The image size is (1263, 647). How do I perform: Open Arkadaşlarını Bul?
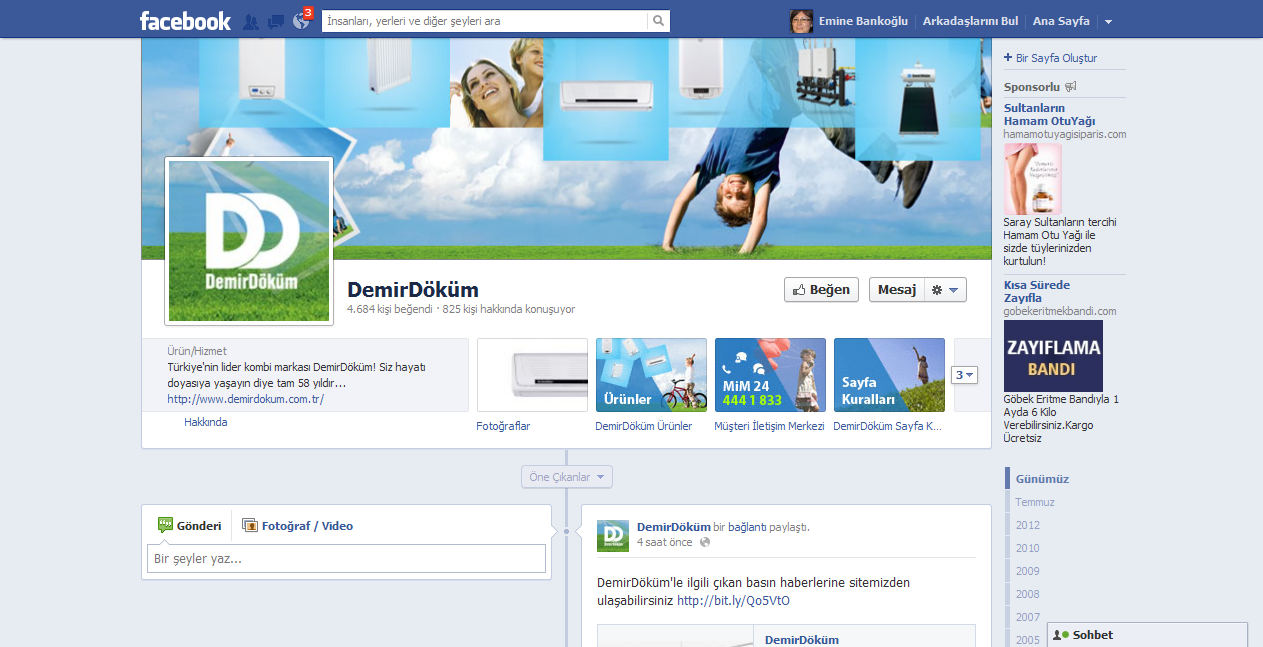pos(970,21)
